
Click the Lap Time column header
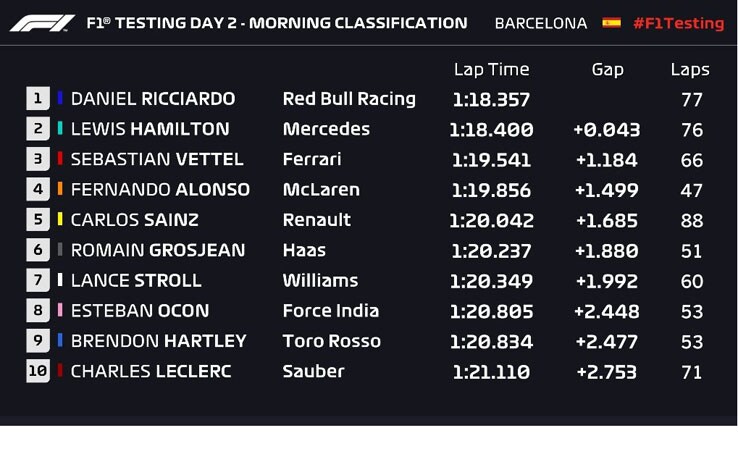click(x=491, y=70)
